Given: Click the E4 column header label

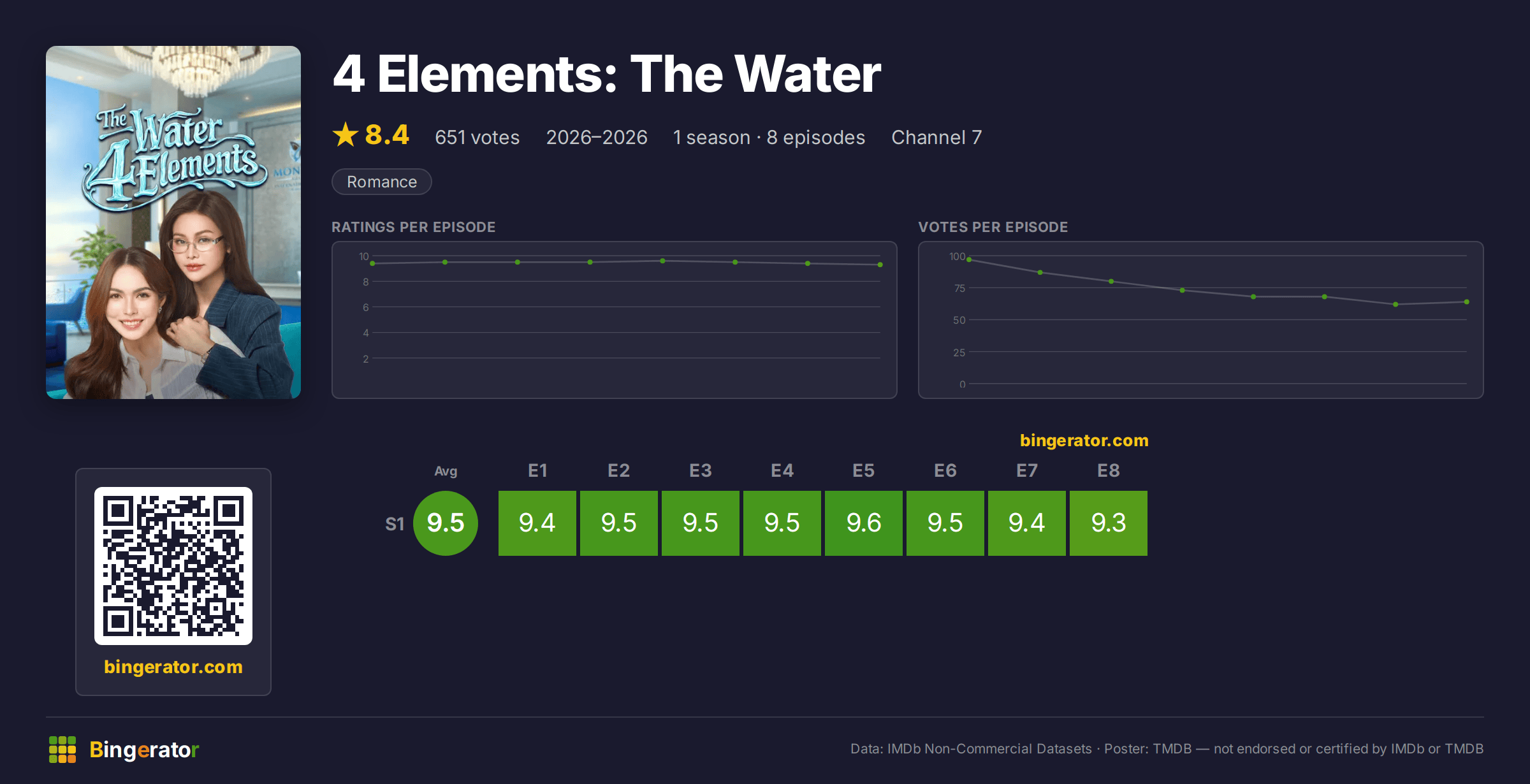Looking at the screenshot, I should click(x=782, y=470).
